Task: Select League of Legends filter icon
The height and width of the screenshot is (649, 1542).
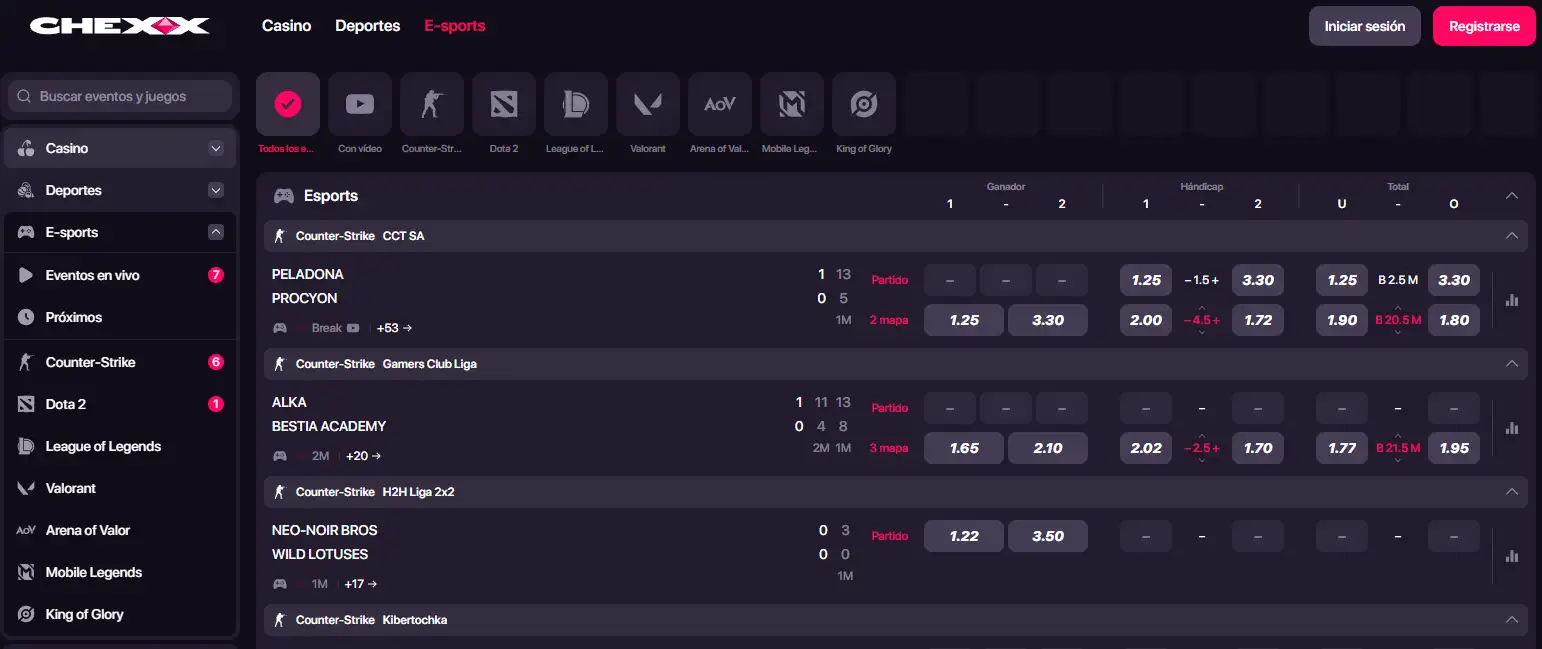Action: click(576, 103)
